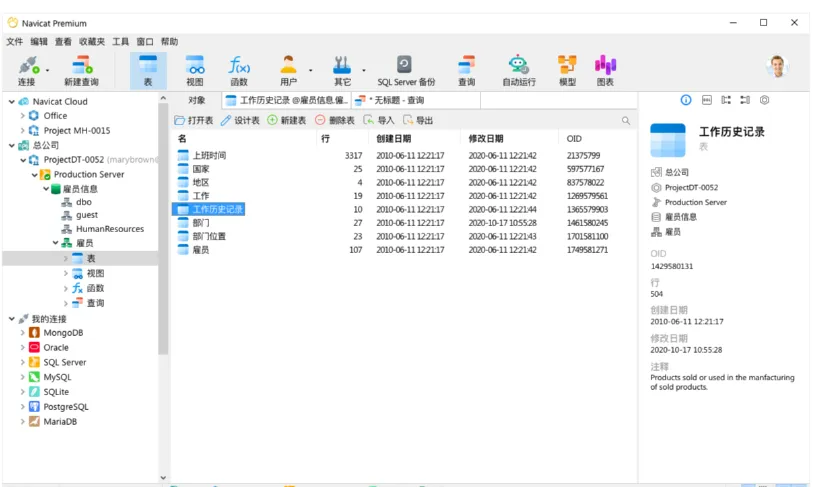The height and width of the screenshot is (487, 828).
Task: Expand the Office project node
Action: pyautogui.click(x=22, y=116)
